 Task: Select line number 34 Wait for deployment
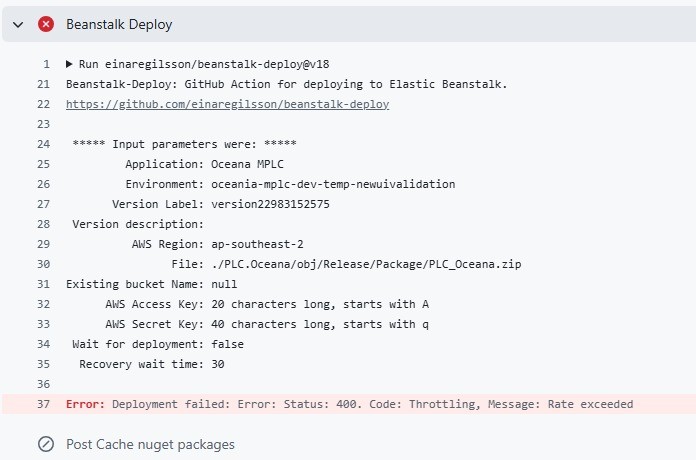[x=44, y=344]
